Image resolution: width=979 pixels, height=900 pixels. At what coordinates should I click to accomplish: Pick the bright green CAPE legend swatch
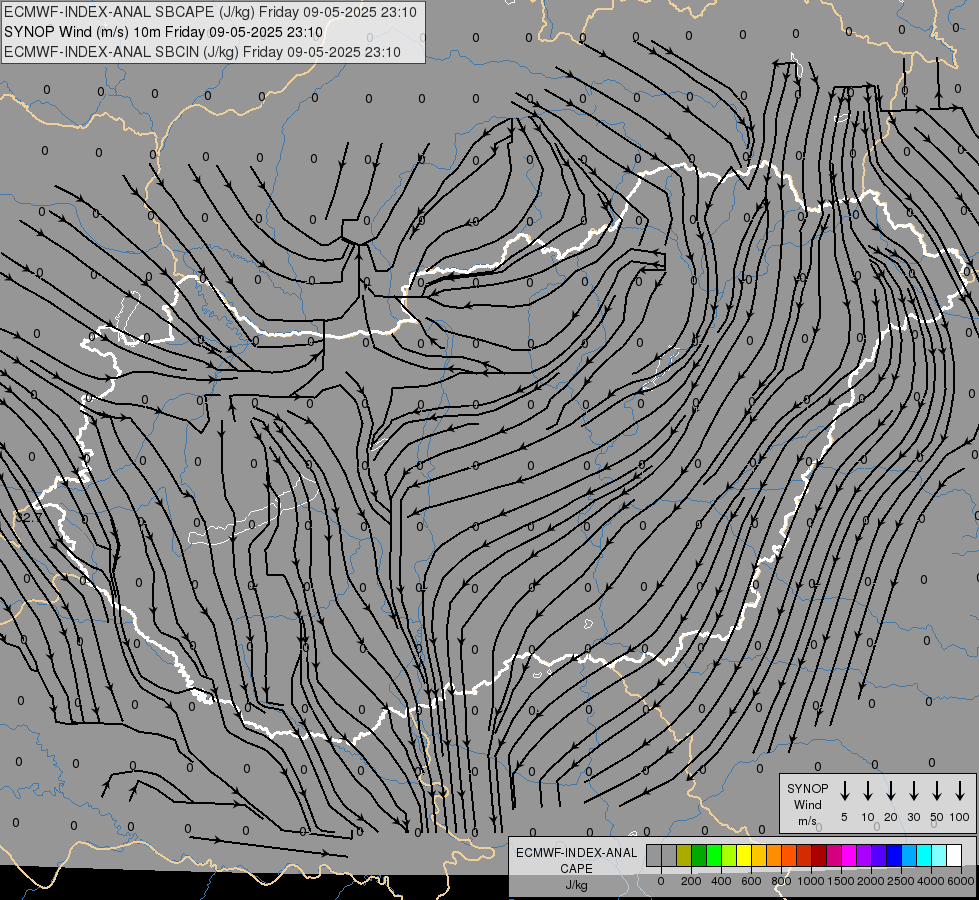[714, 855]
